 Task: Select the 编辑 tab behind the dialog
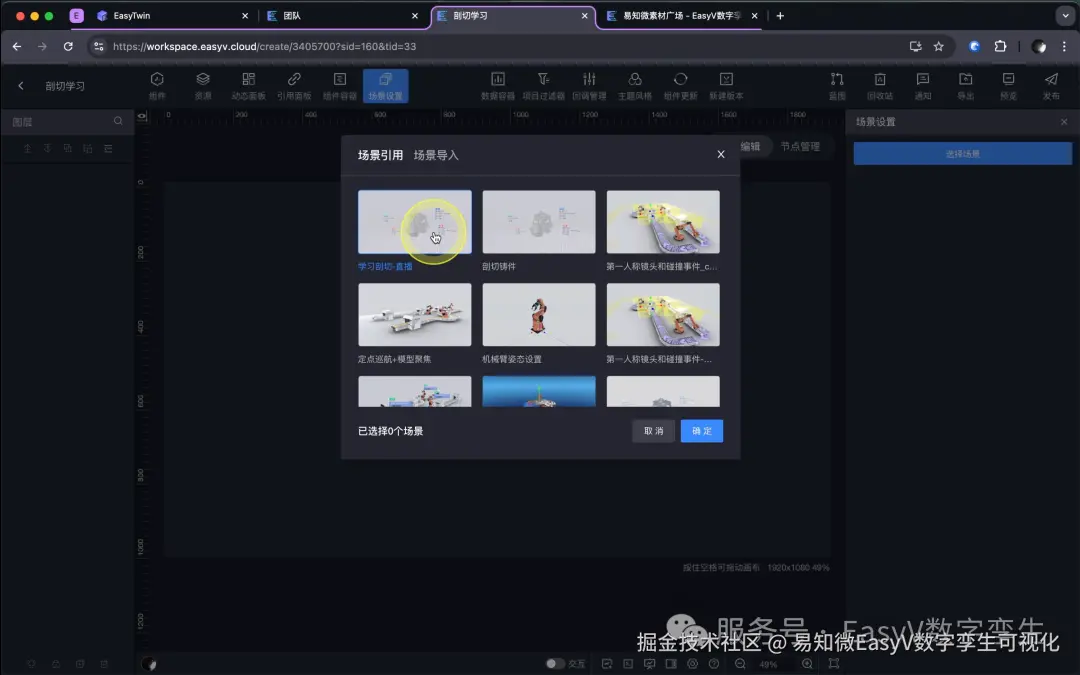click(x=750, y=146)
